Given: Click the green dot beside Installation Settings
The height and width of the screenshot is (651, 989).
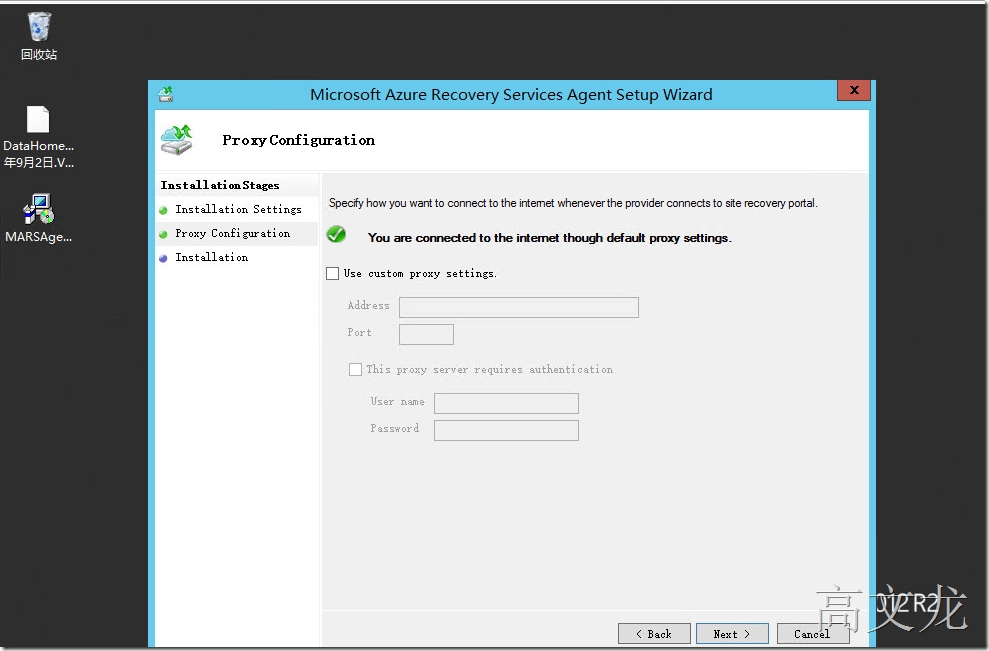Looking at the screenshot, I should (x=163, y=210).
